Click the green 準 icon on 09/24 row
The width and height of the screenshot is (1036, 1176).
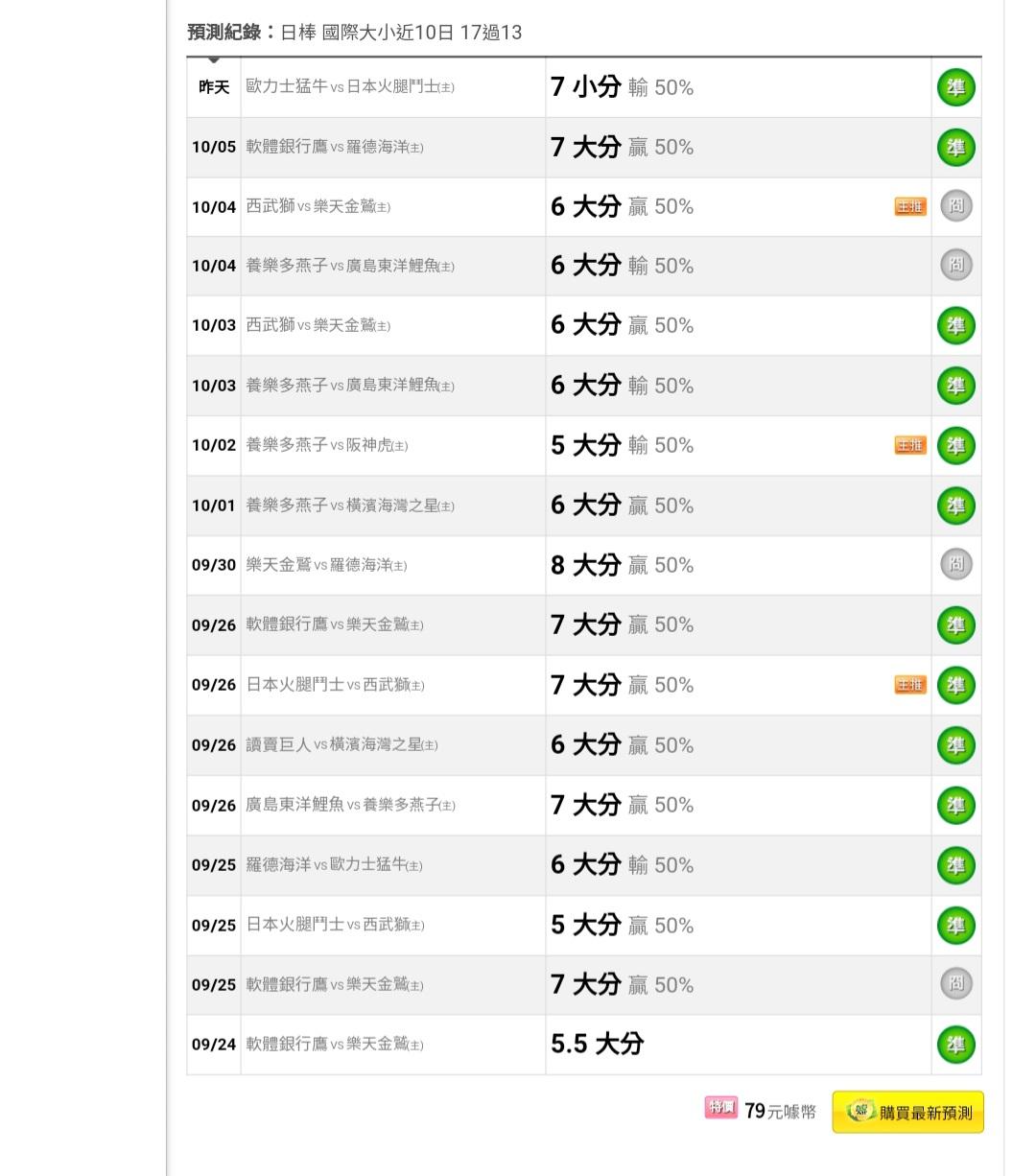point(955,1045)
